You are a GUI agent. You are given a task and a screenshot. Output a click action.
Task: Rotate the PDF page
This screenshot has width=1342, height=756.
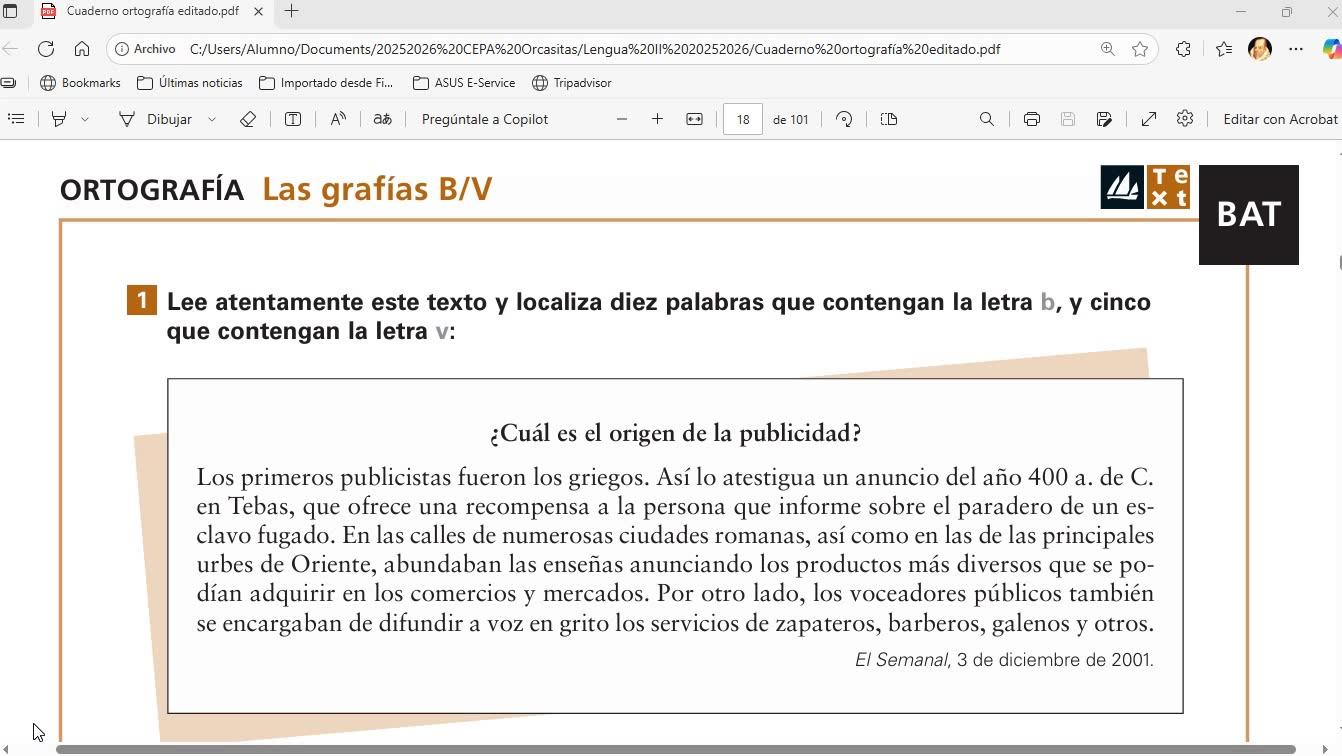point(844,119)
